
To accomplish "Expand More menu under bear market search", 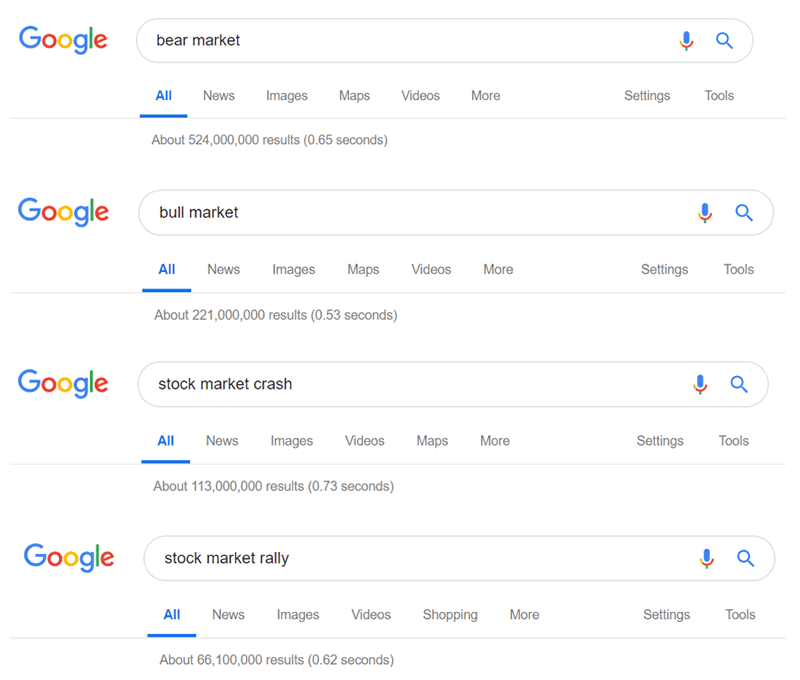I will click(485, 96).
